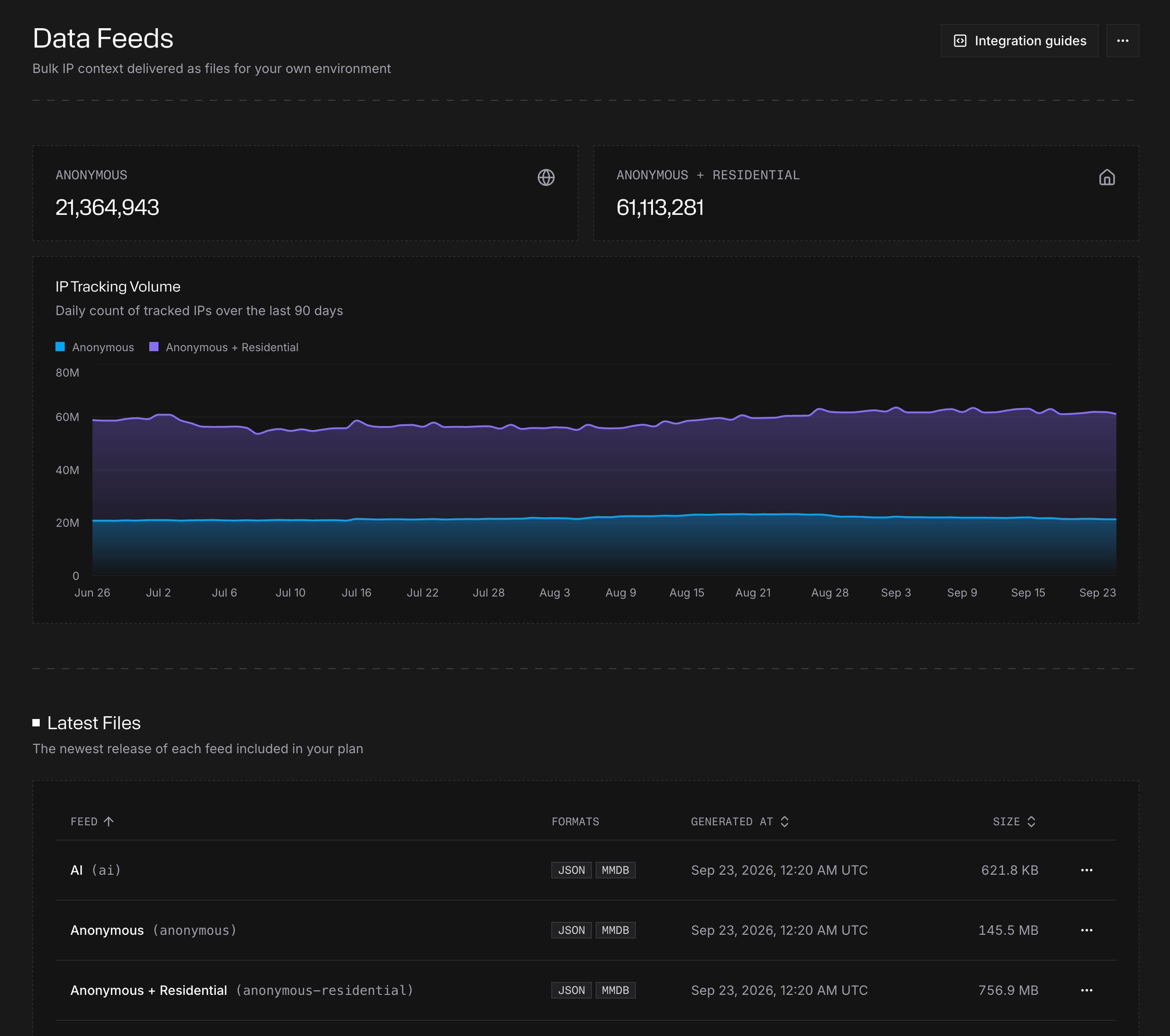Sort the table by Size column
The width and height of the screenshot is (1170, 1036).
(1014, 821)
